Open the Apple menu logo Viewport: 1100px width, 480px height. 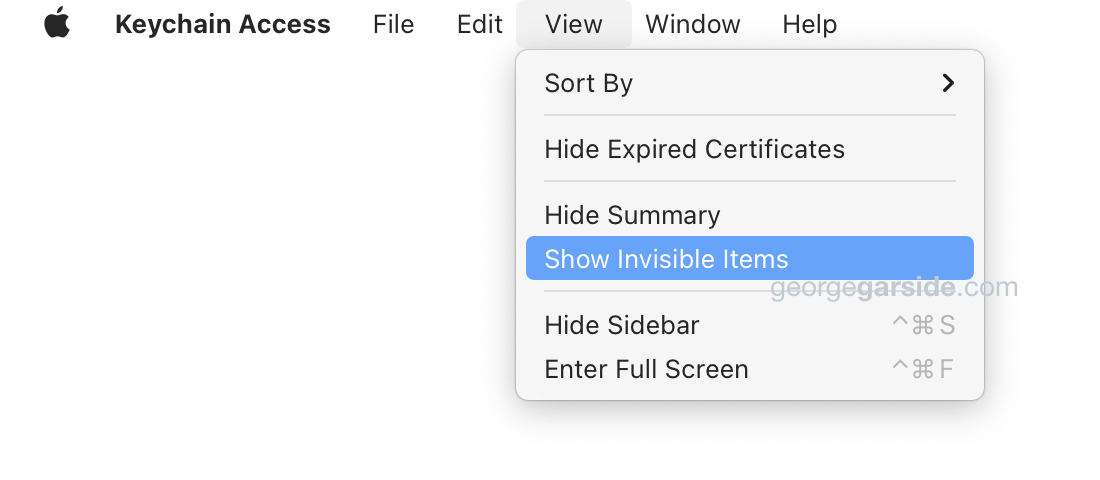coord(57,23)
